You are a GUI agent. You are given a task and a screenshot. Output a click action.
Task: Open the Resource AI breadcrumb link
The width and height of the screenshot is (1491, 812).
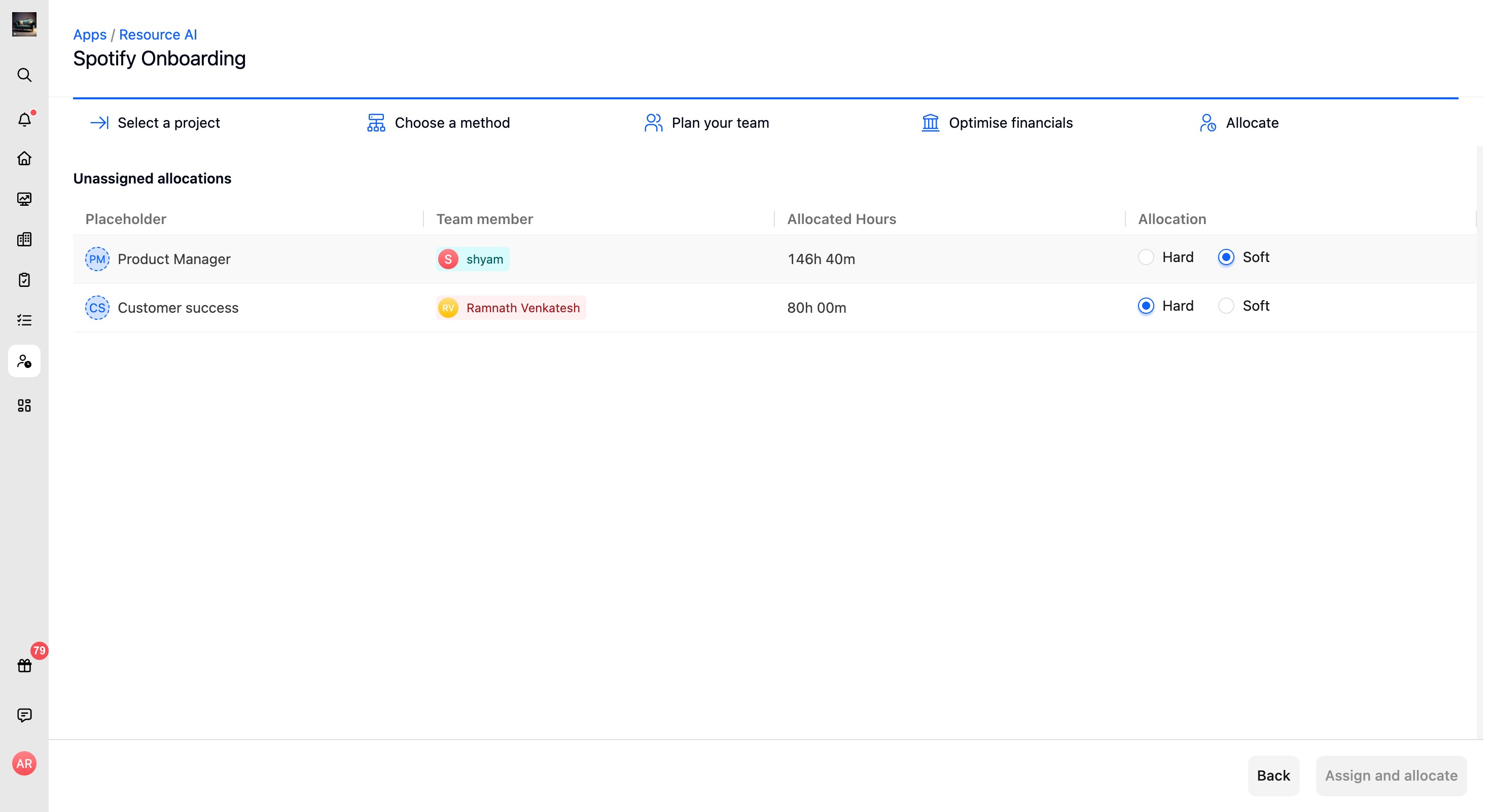pos(158,34)
